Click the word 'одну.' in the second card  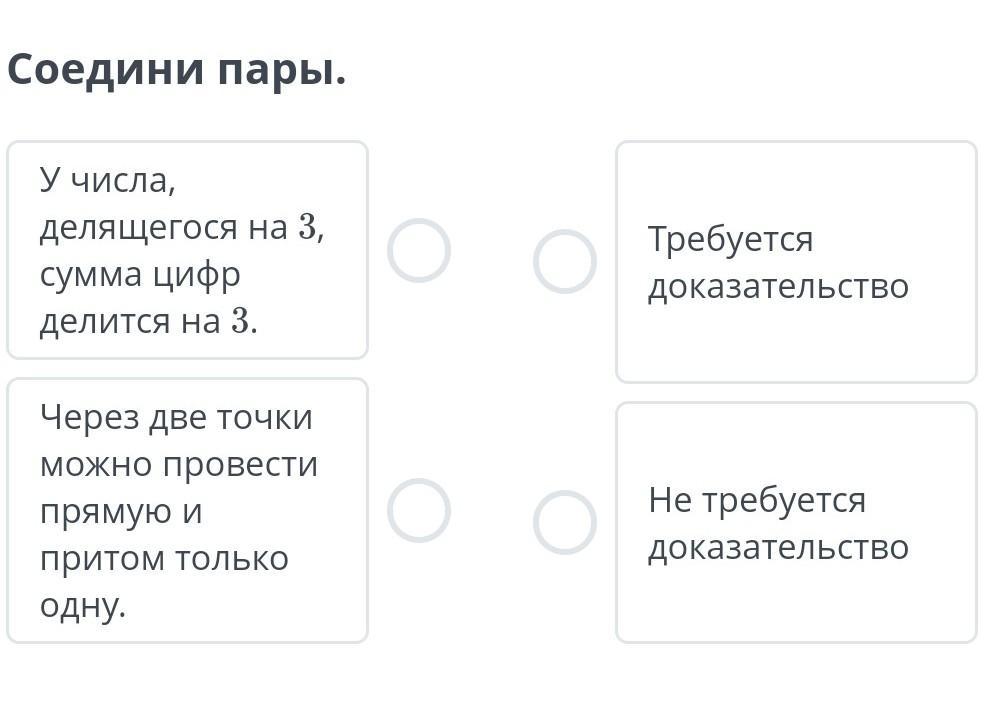click(x=83, y=605)
